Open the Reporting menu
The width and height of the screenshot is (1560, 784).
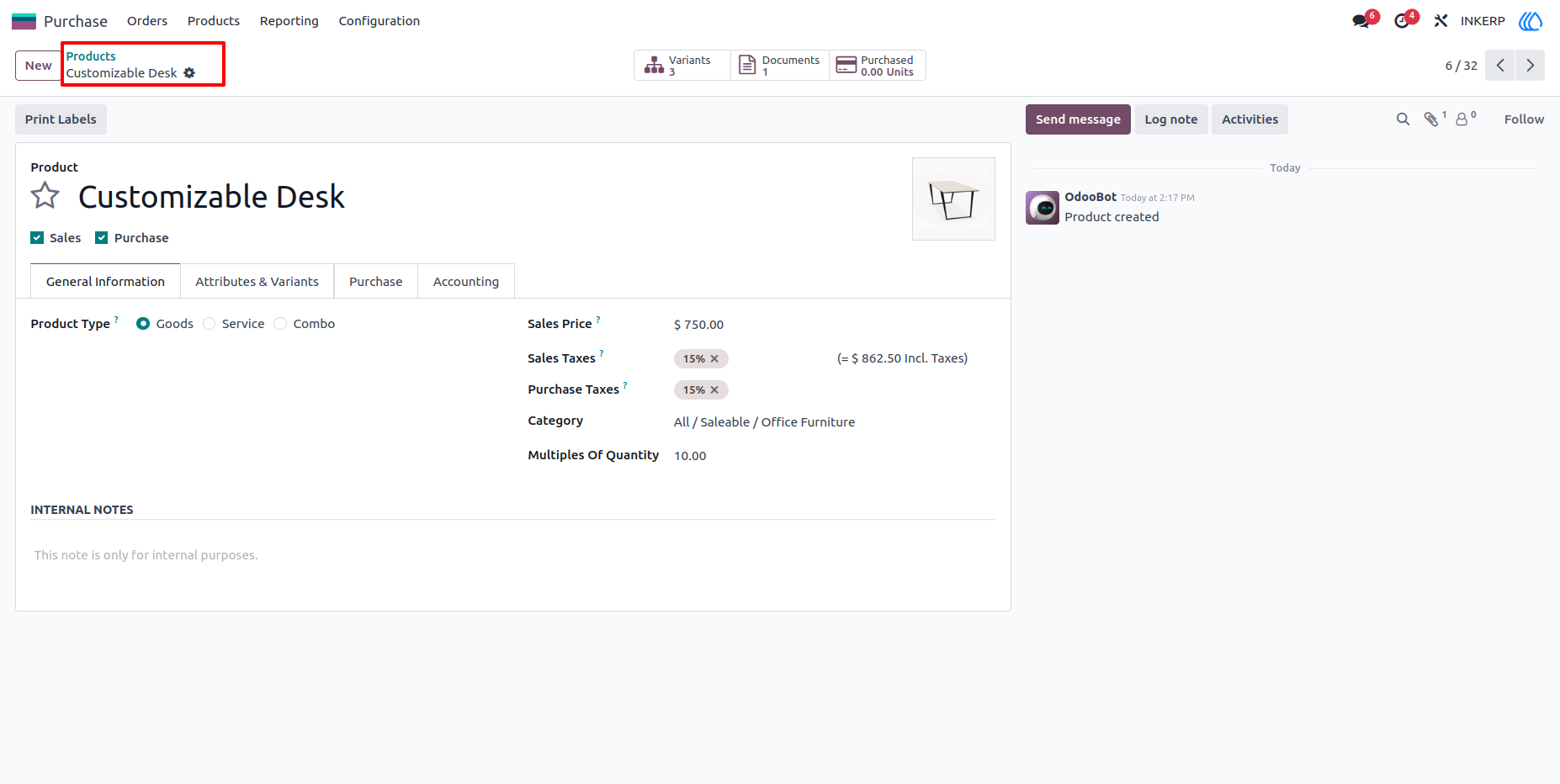pyautogui.click(x=289, y=21)
